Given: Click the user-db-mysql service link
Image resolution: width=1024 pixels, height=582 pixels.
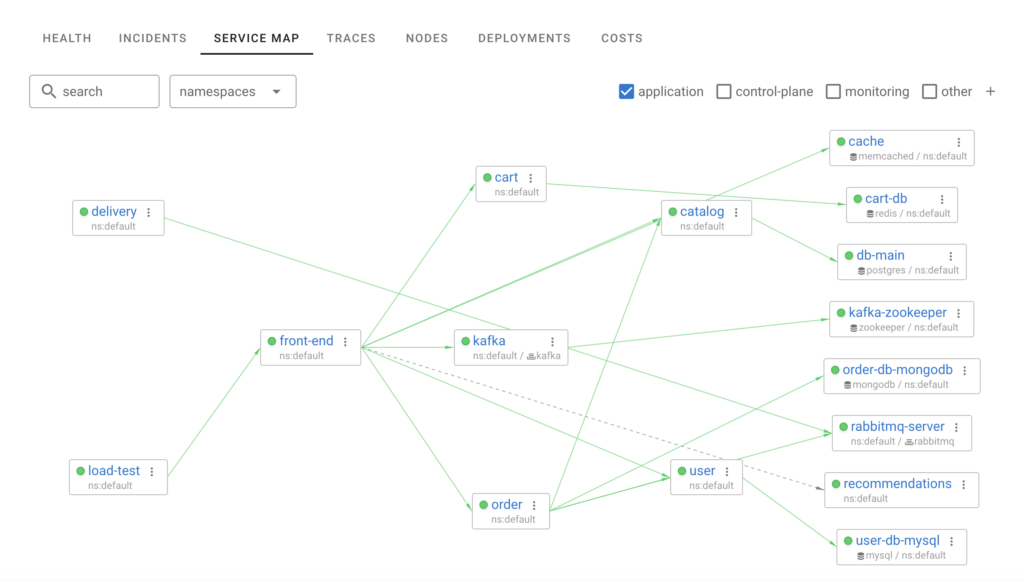Looking at the screenshot, I should [x=898, y=539].
